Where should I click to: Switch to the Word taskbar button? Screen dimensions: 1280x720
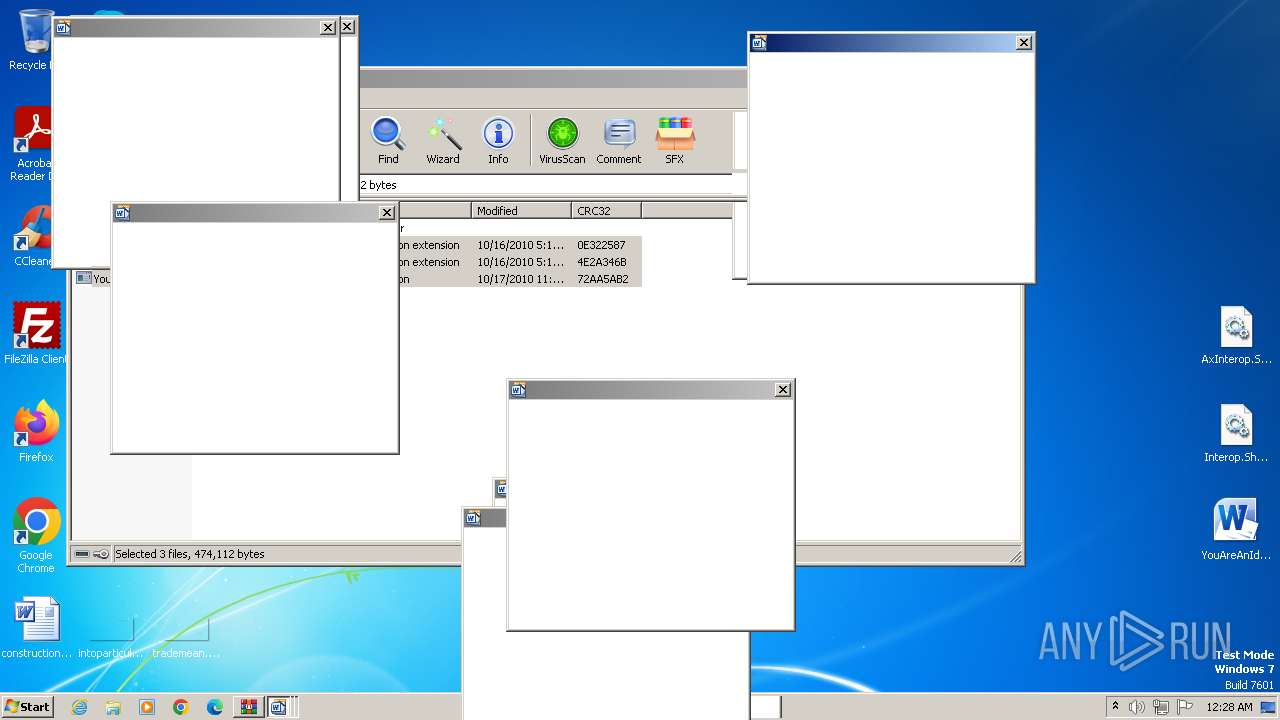(279, 707)
